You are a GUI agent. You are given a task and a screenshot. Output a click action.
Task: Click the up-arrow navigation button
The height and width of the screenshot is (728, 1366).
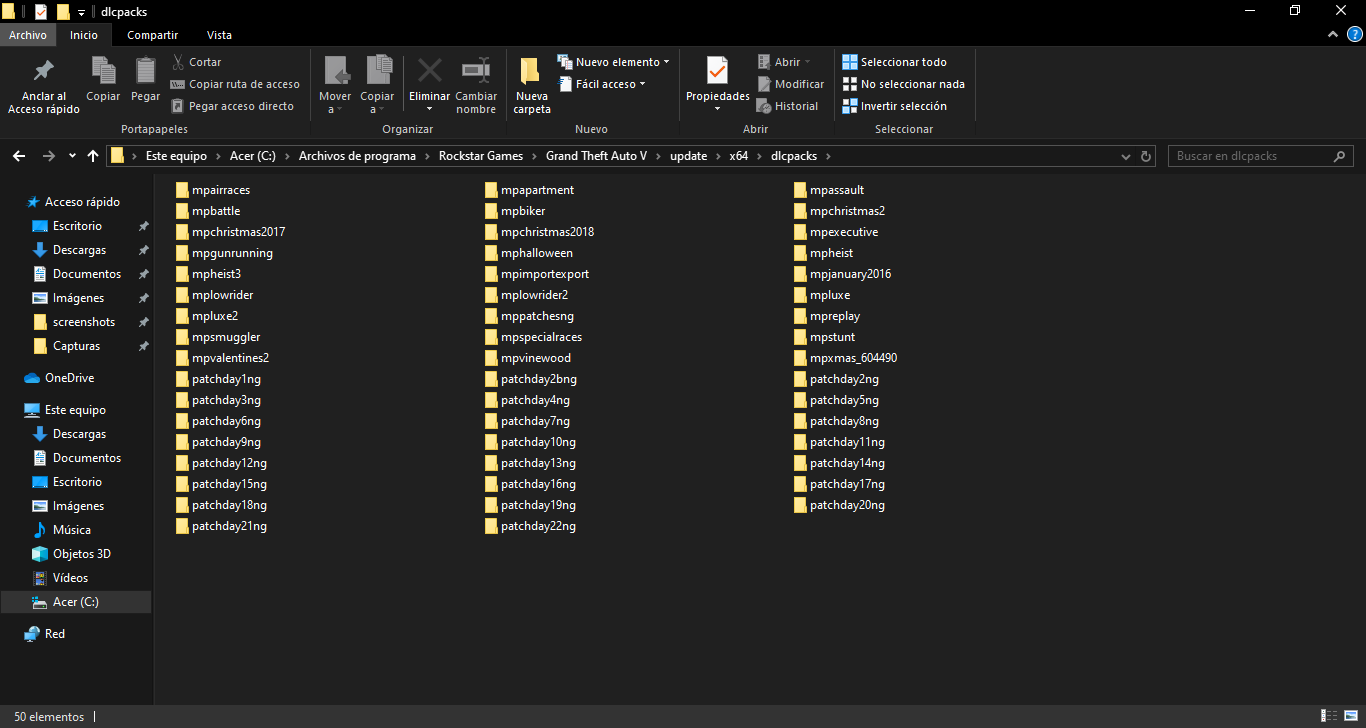[93, 156]
